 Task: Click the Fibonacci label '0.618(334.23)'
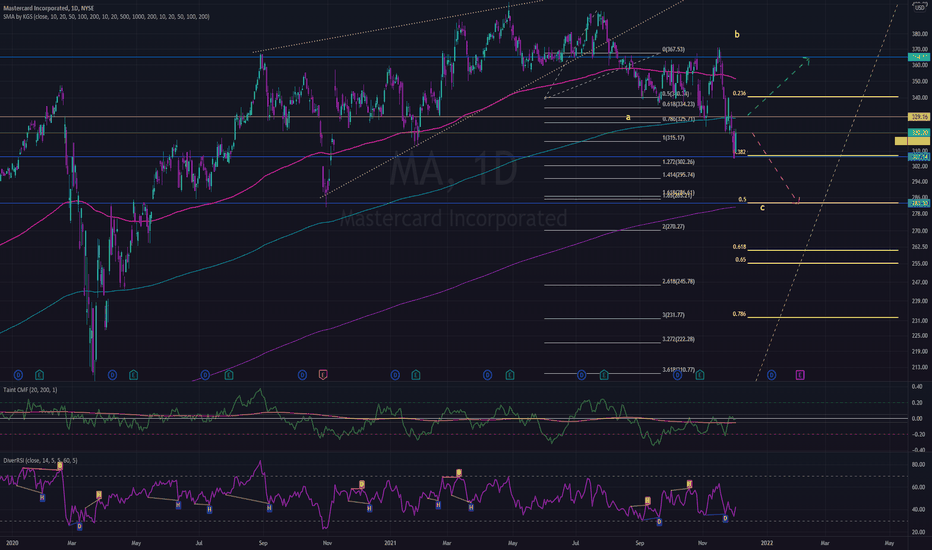(x=678, y=104)
